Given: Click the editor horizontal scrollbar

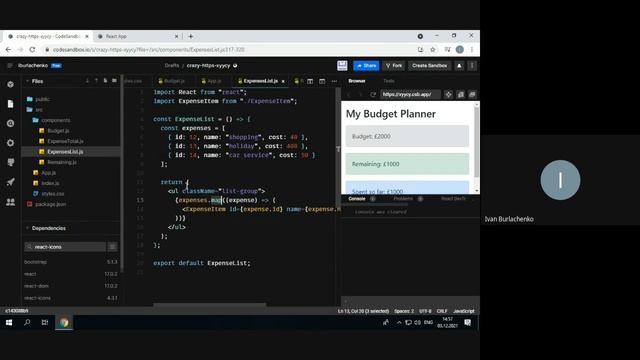Looking at the screenshot, I should 210,304.
